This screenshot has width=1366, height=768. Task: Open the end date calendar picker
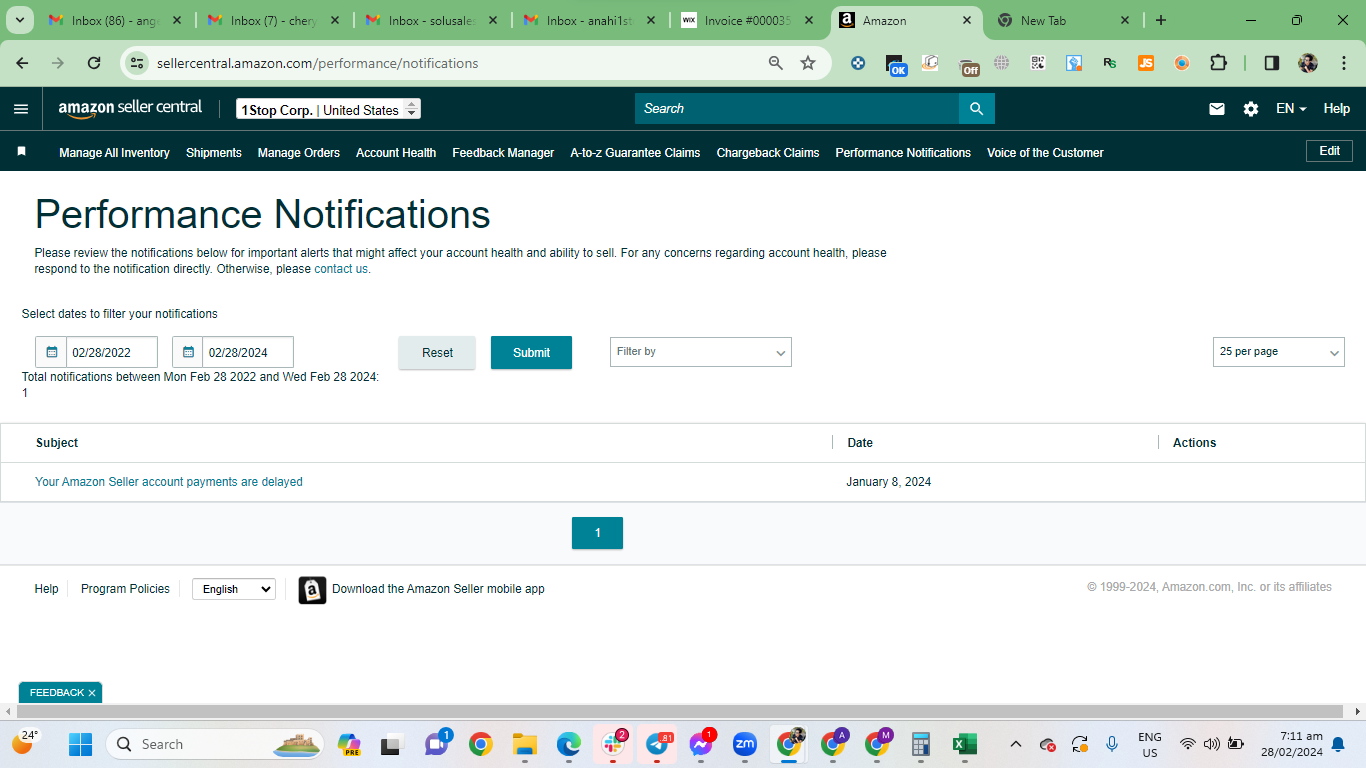(x=188, y=352)
